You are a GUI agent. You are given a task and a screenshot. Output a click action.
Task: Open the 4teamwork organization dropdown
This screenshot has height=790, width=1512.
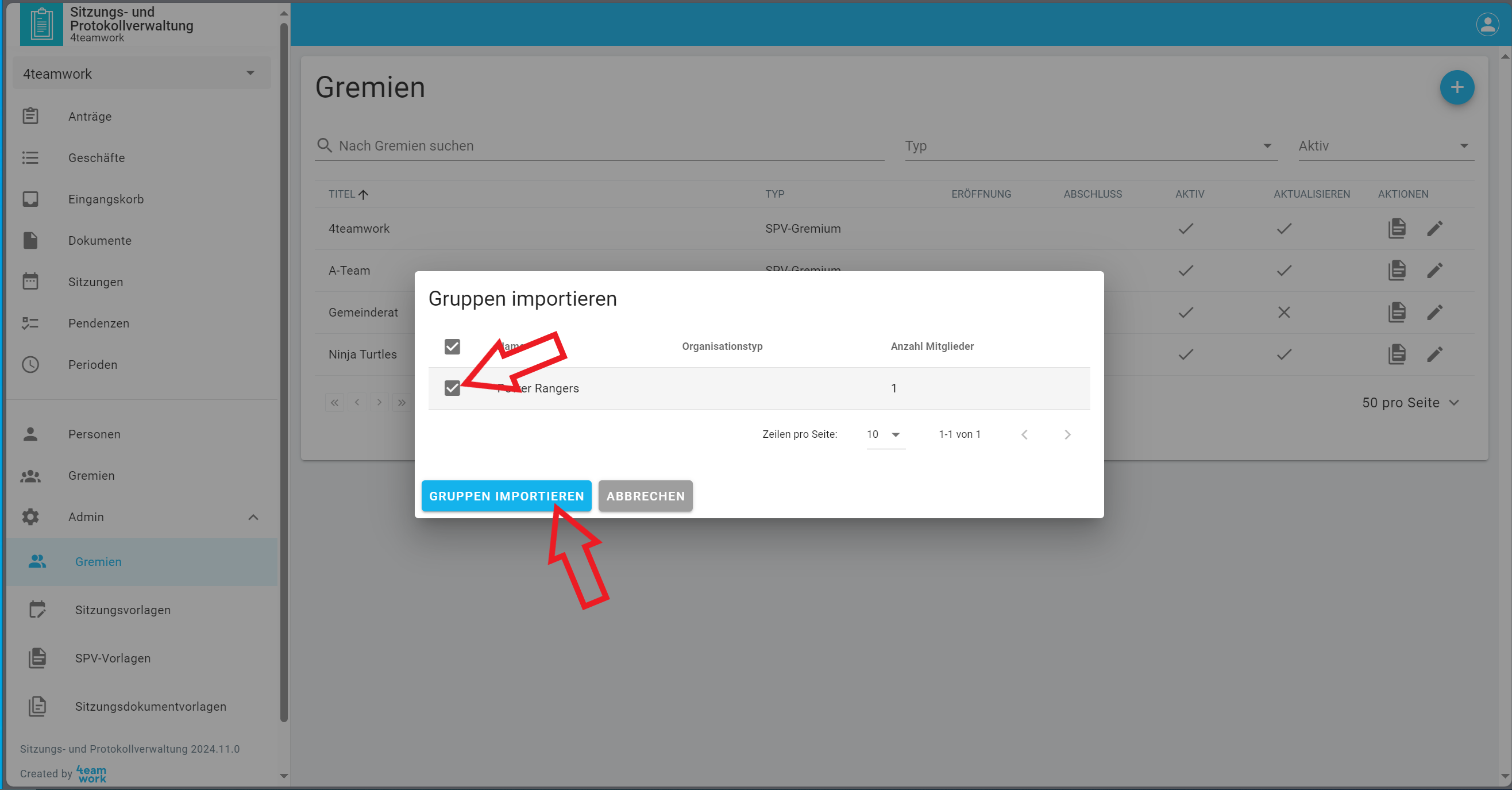coord(141,74)
